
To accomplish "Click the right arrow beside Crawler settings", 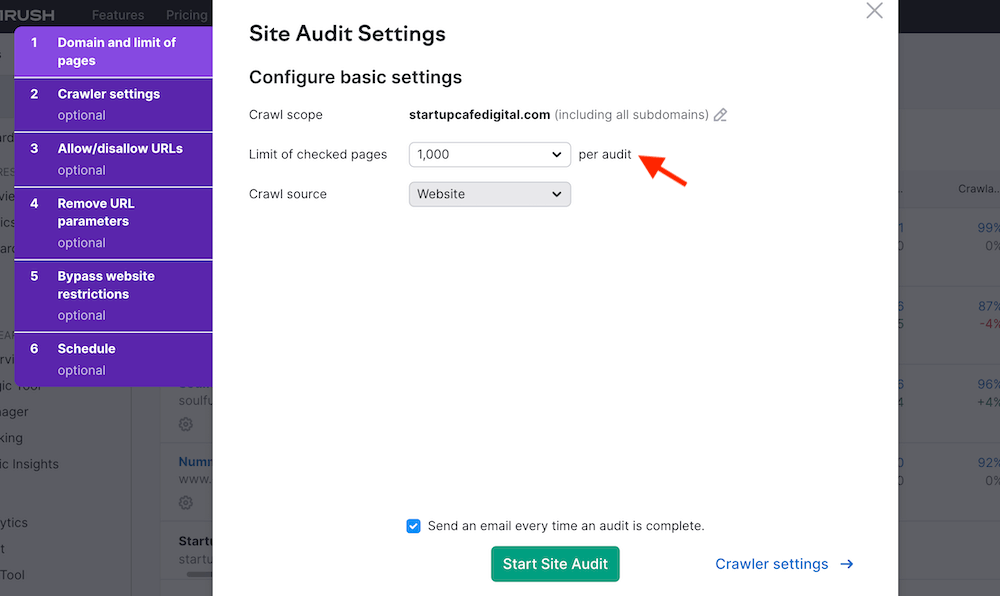I will point(847,564).
